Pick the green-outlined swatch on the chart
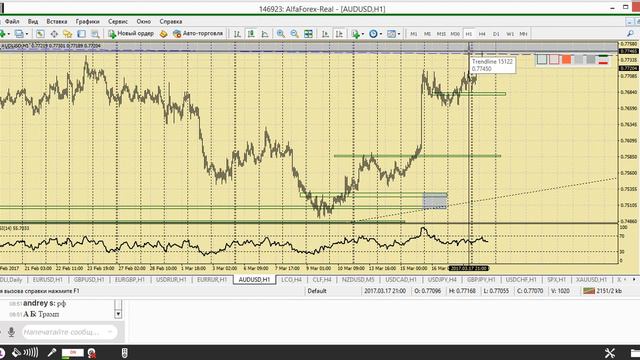Screen dimensions: 640x360 [542, 60]
